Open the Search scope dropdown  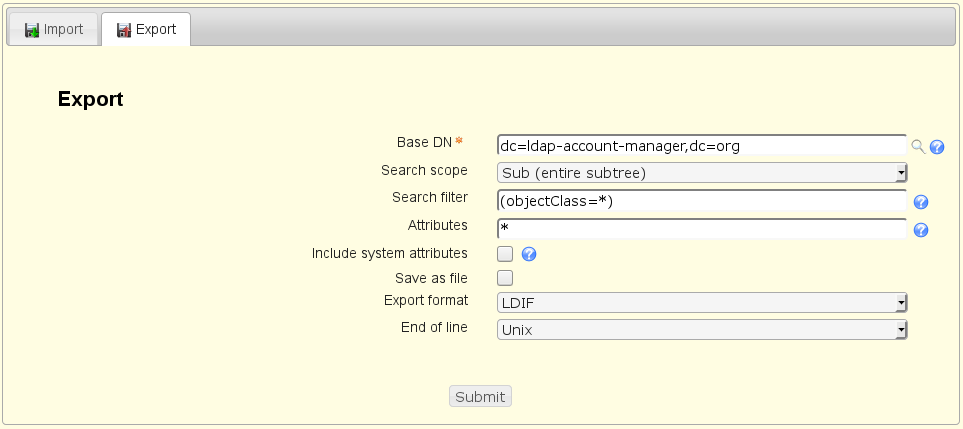point(701,173)
